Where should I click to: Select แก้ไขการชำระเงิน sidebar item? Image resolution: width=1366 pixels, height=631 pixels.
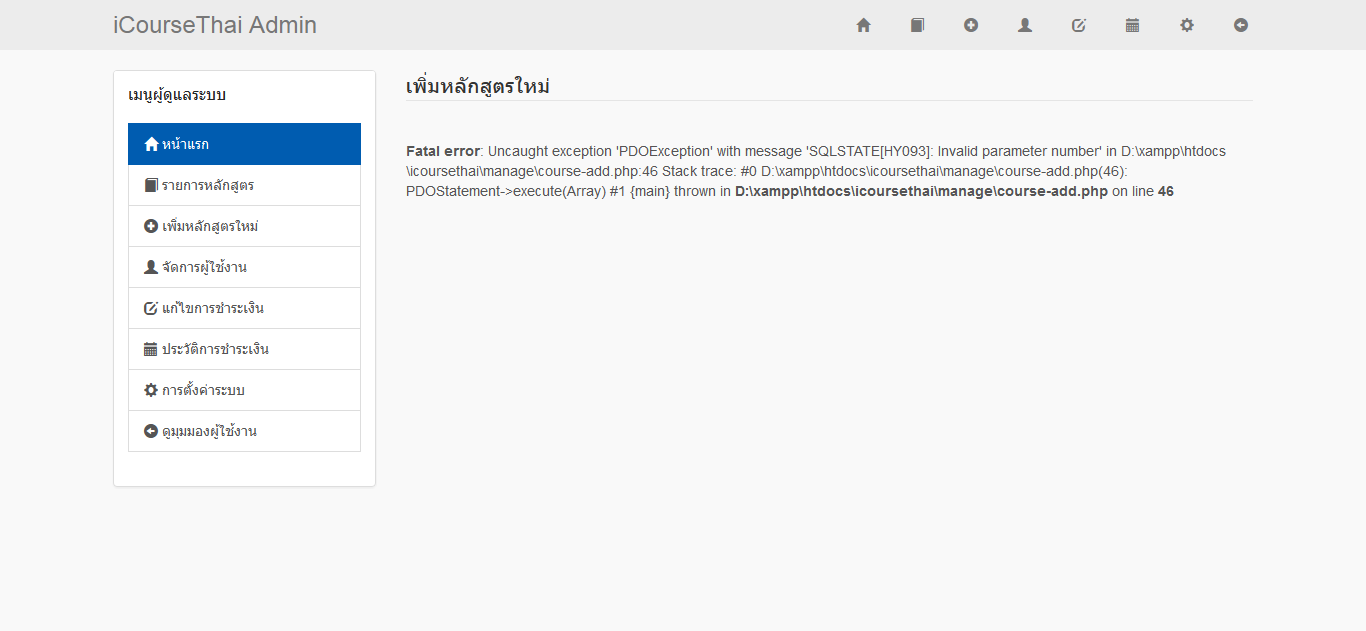(244, 308)
